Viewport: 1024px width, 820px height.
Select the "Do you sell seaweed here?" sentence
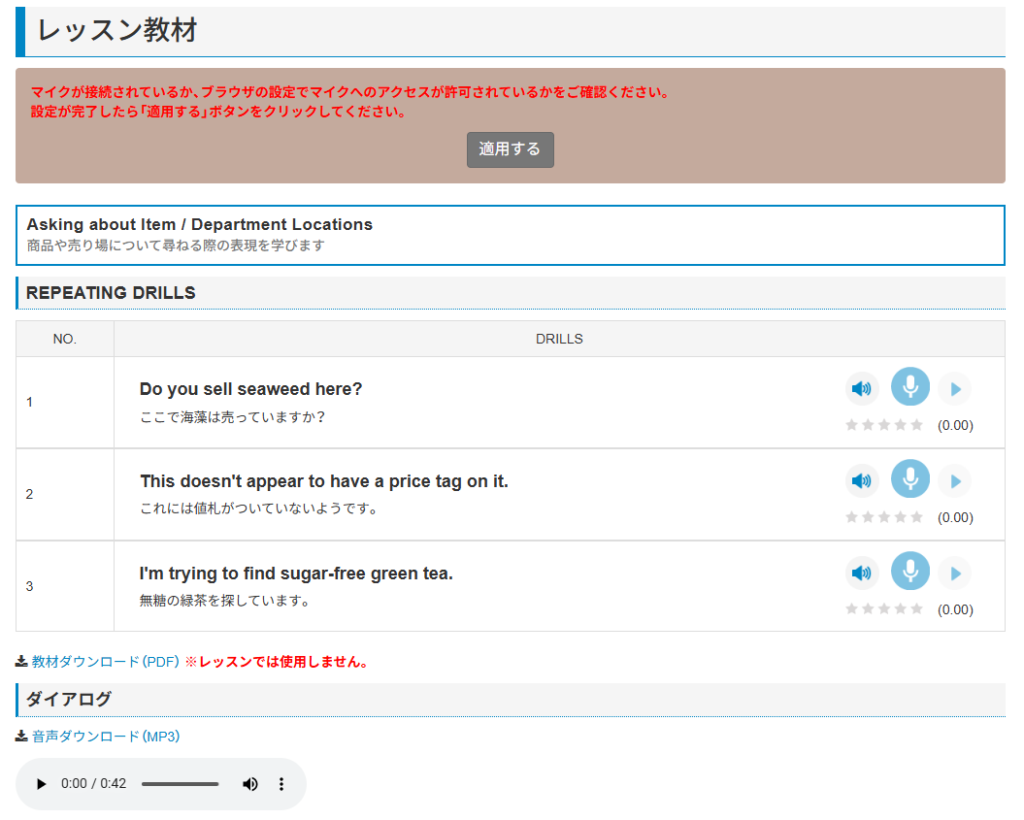[x=251, y=389]
